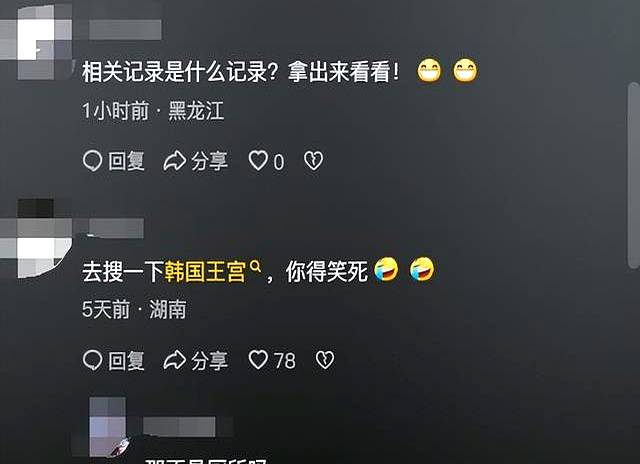
Task: Click reply bubble icon under Heilongjiang comment
Action: coord(92,161)
